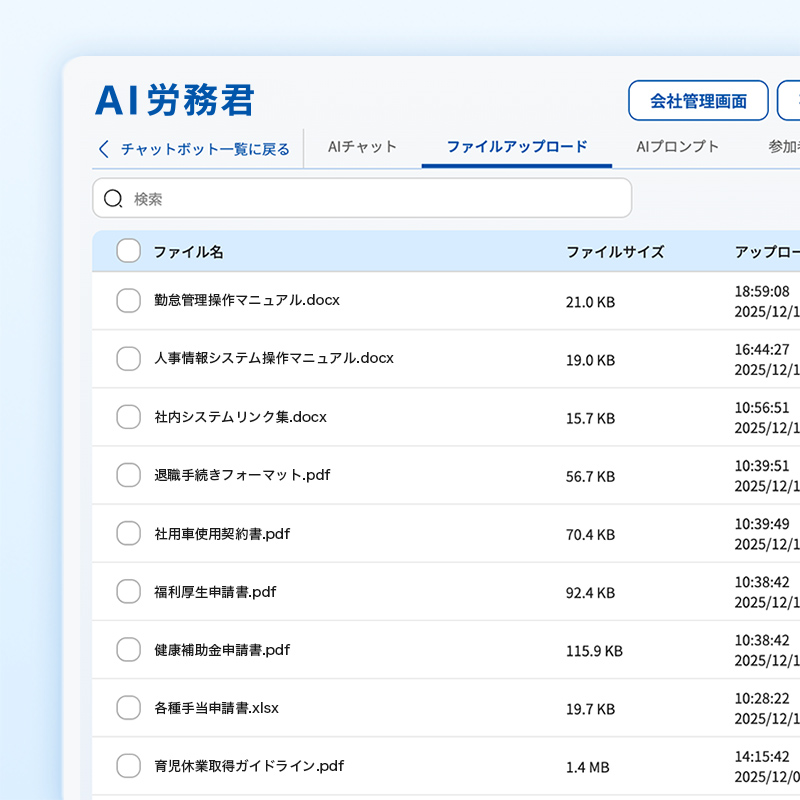Mark the 退職手続きフォーマット.pdf checkbox
Screen dimensions: 800x800
pyautogui.click(x=128, y=475)
